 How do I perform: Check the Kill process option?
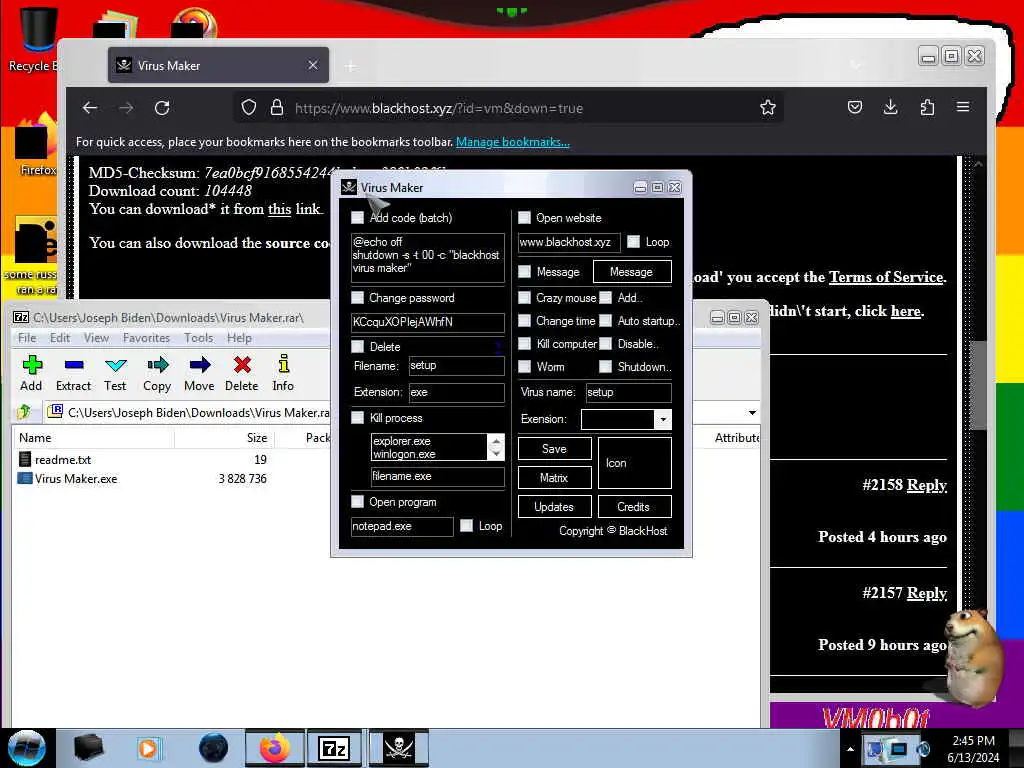[358, 418]
